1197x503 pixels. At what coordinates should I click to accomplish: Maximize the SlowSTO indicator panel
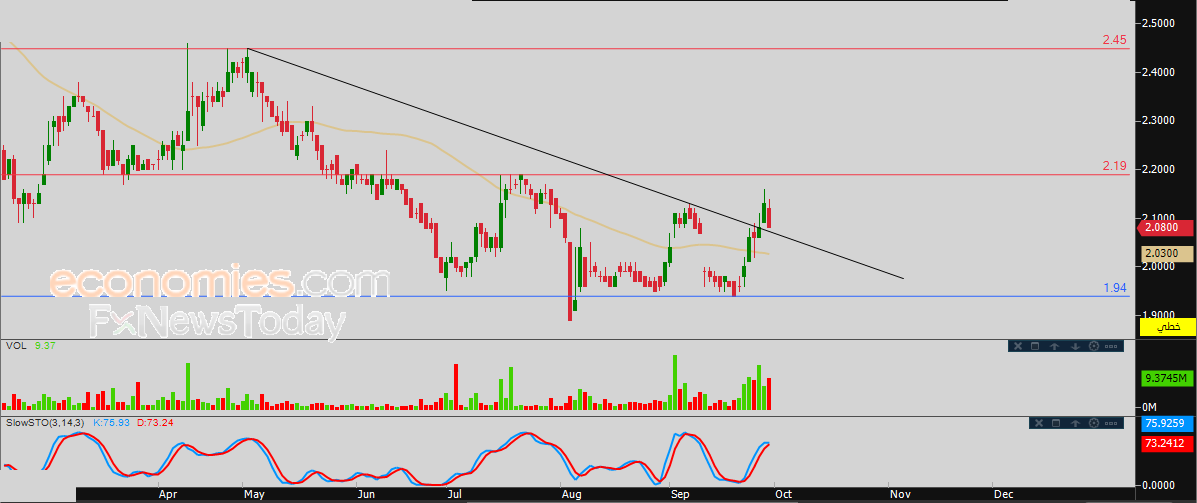pyautogui.click(x=1056, y=423)
